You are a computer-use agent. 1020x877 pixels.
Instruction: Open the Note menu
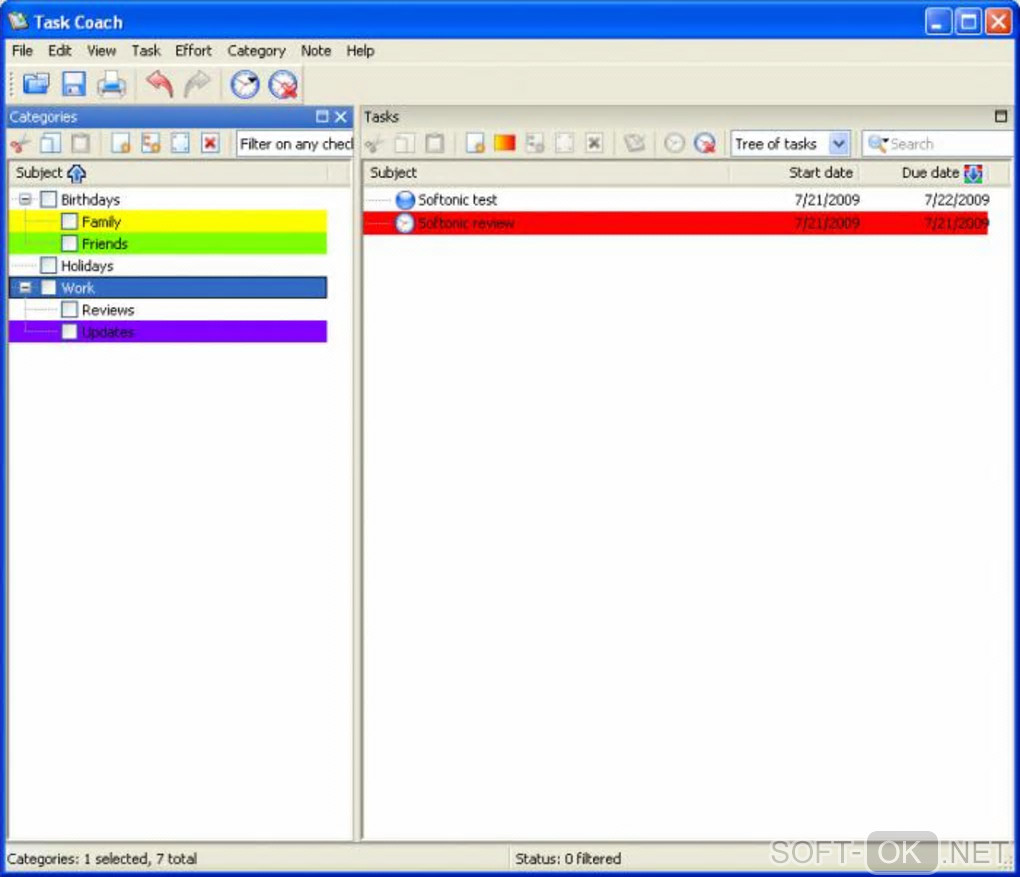[315, 51]
